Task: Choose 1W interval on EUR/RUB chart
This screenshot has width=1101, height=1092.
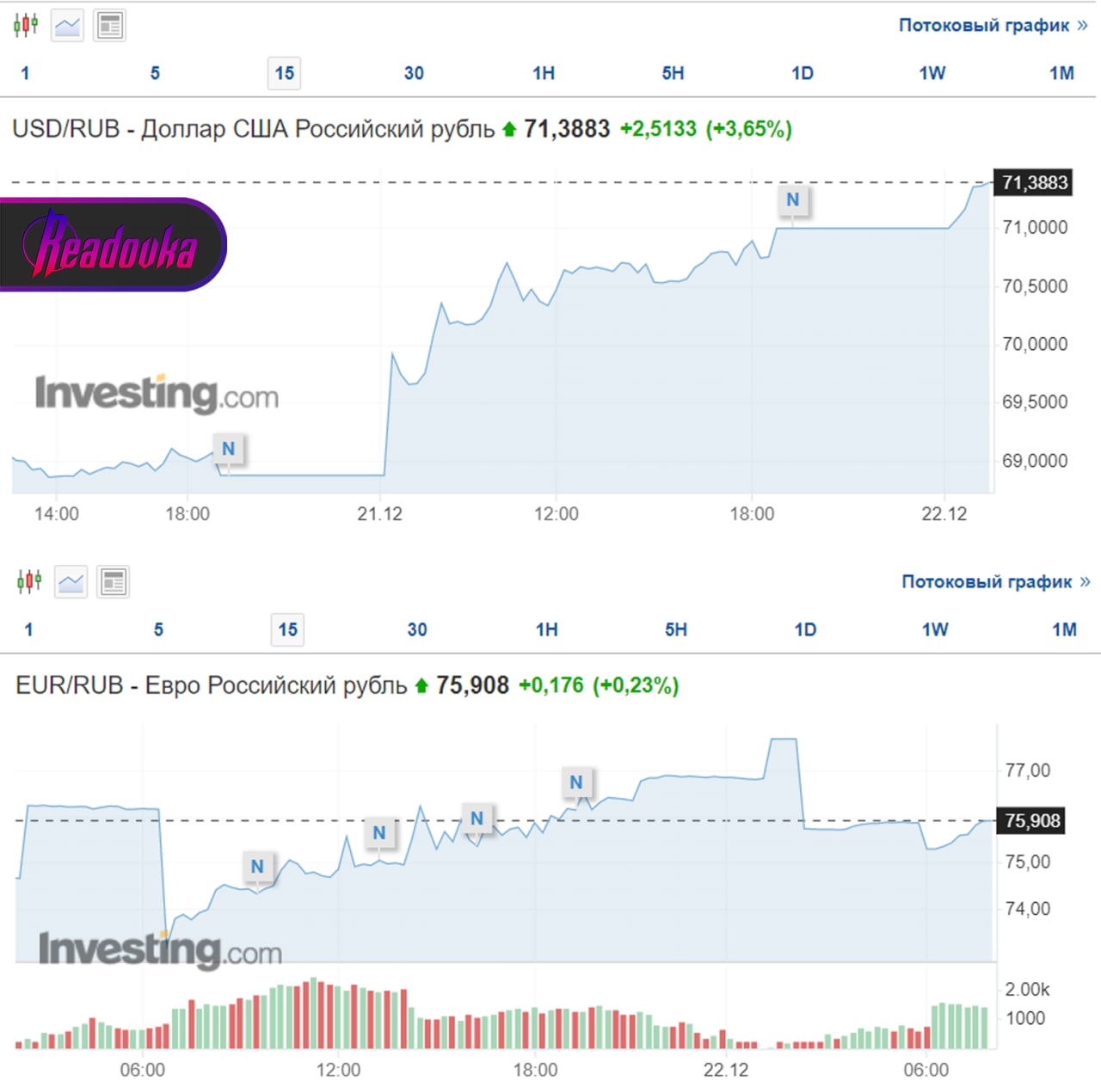Action: pyautogui.click(x=935, y=629)
